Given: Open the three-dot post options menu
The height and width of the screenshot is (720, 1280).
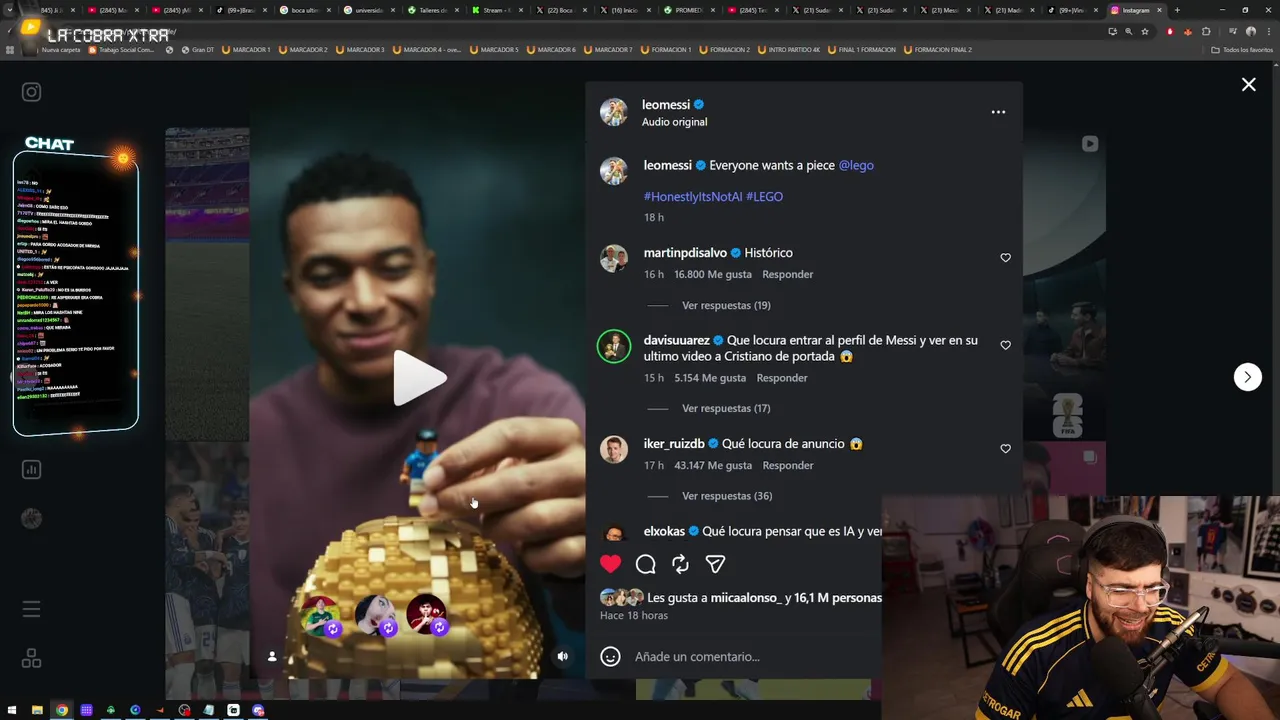Looking at the screenshot, I should (x=998, y=112).
